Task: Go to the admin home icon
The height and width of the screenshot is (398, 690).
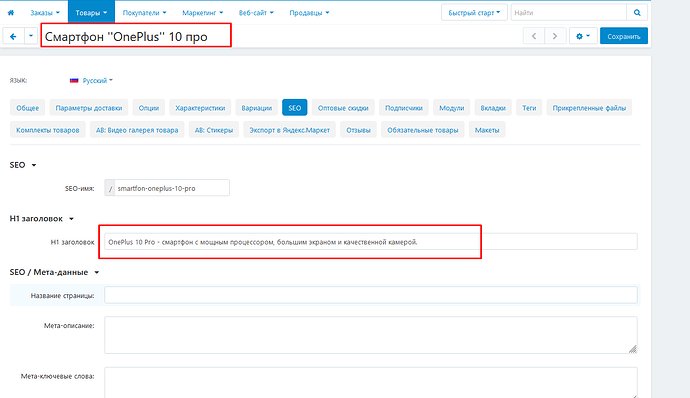Action: click(11, 13)
